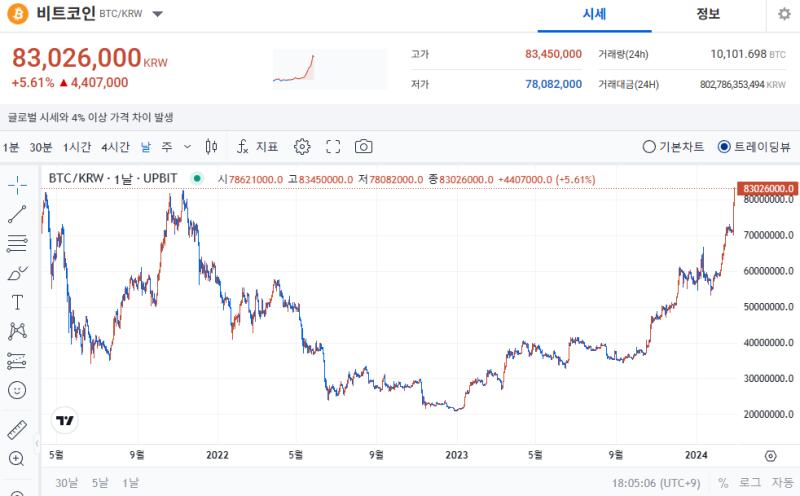The height and width of the screenshot is (496, 800).
Task: Click the 2022 time axis label
Action: pyautogui.click(x=217, y=455)
